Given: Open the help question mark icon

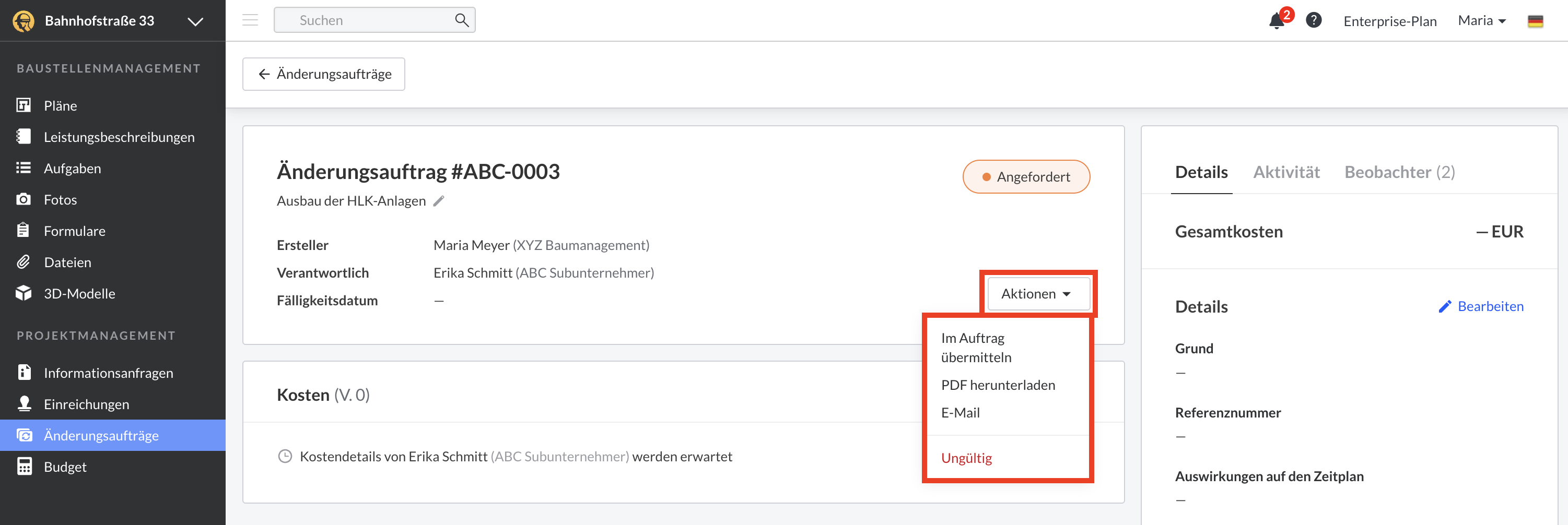Looking at the screenshot, I should tap(1314, 20).
